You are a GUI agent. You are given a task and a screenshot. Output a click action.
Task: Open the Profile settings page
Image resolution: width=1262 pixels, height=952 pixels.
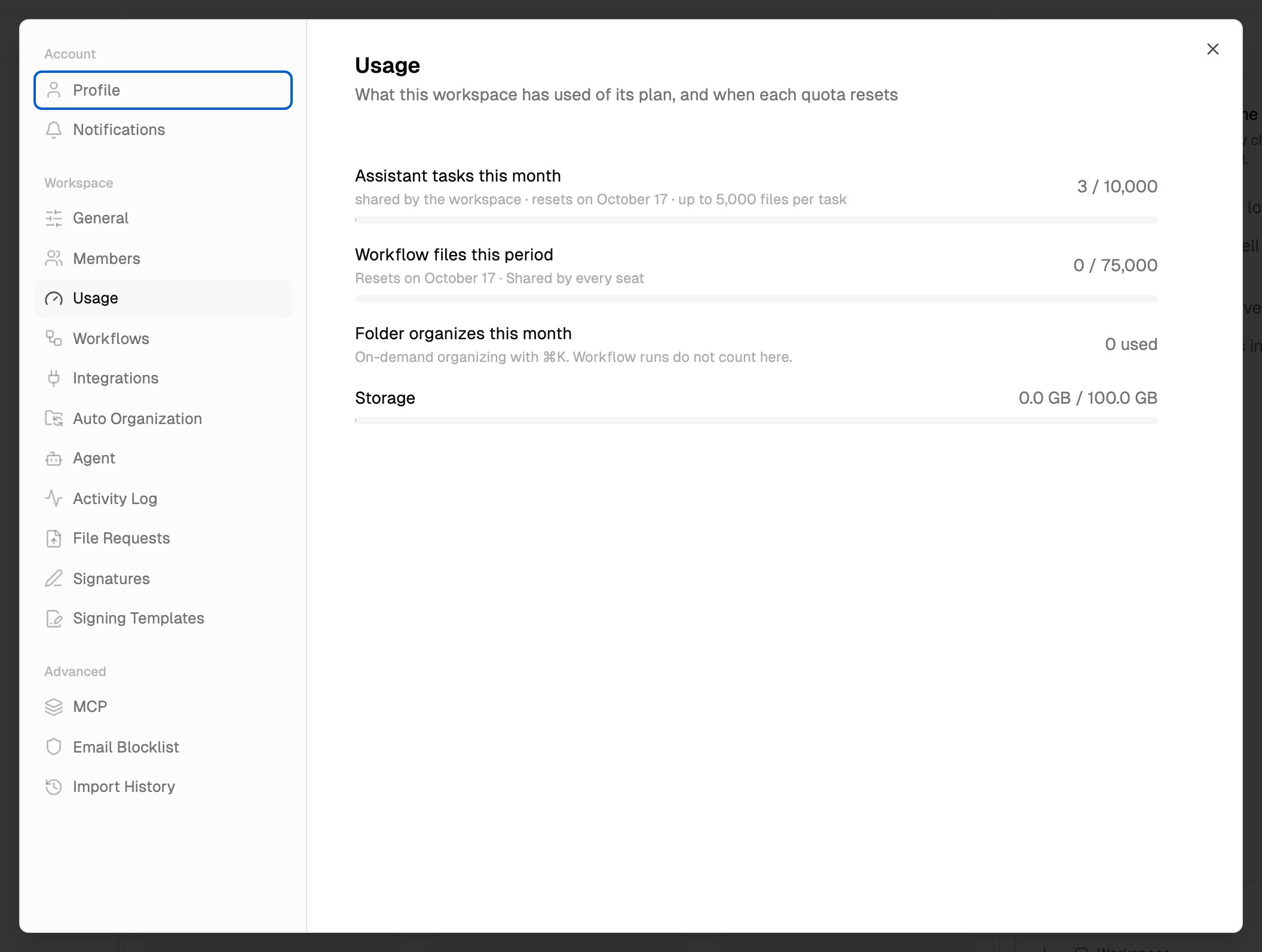click(163, 90)
